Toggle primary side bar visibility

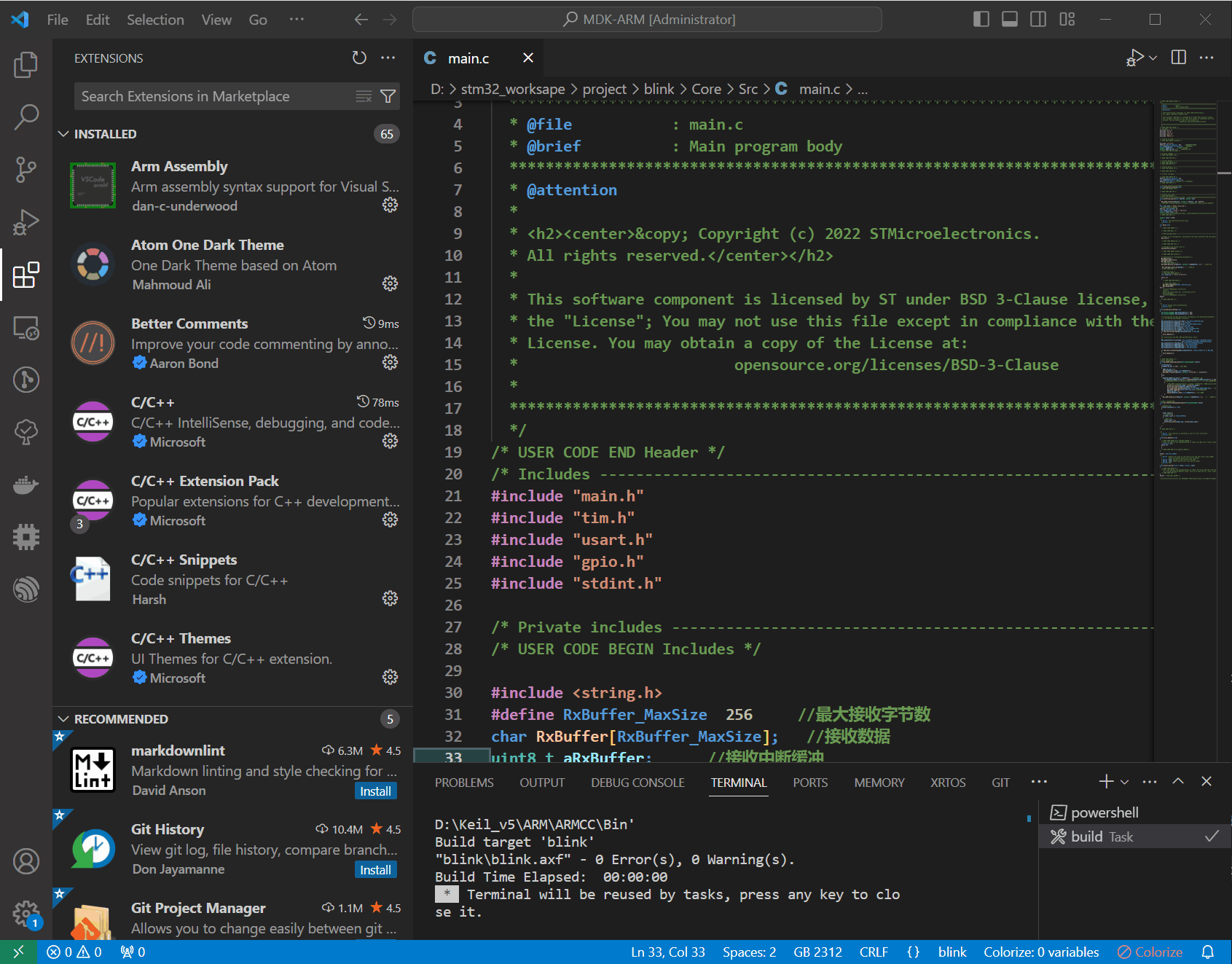click(981, 20)
